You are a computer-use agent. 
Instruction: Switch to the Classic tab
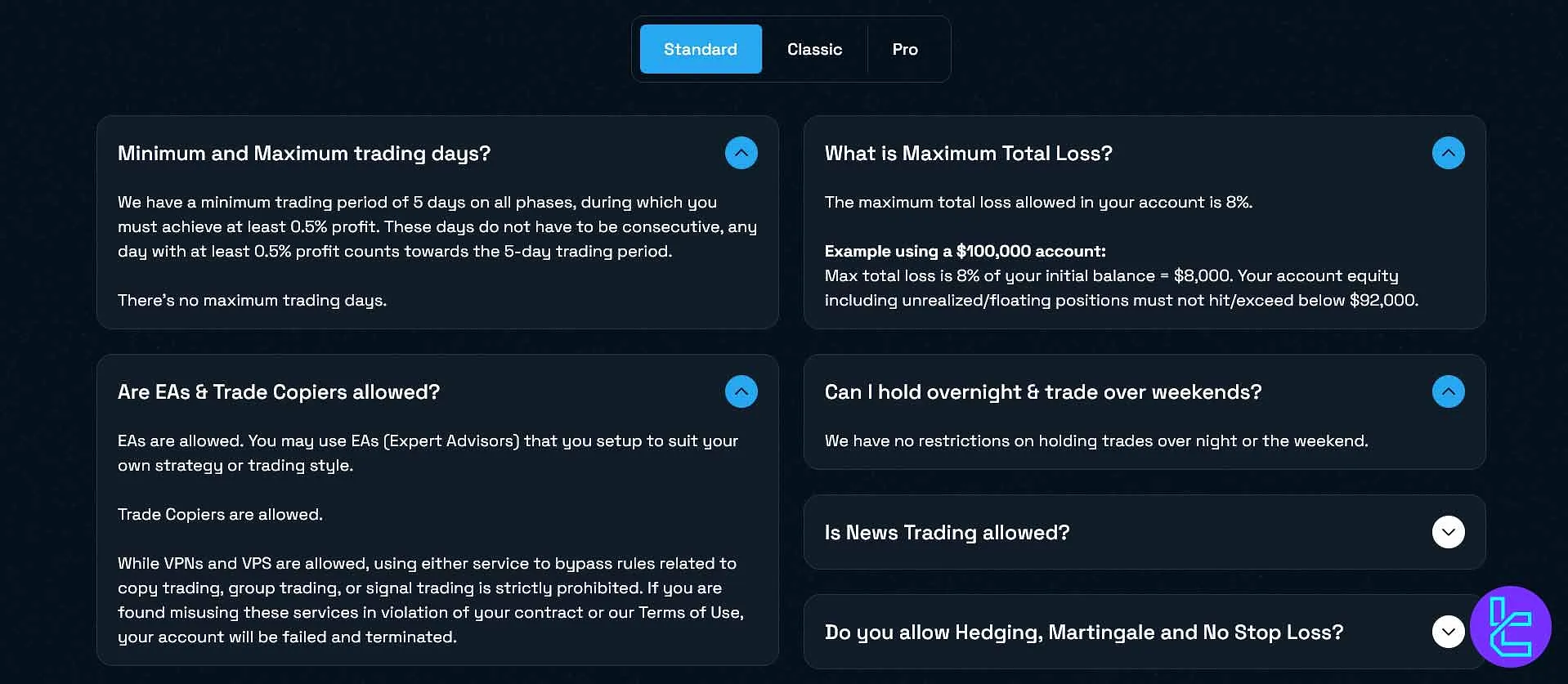[814, 49]
